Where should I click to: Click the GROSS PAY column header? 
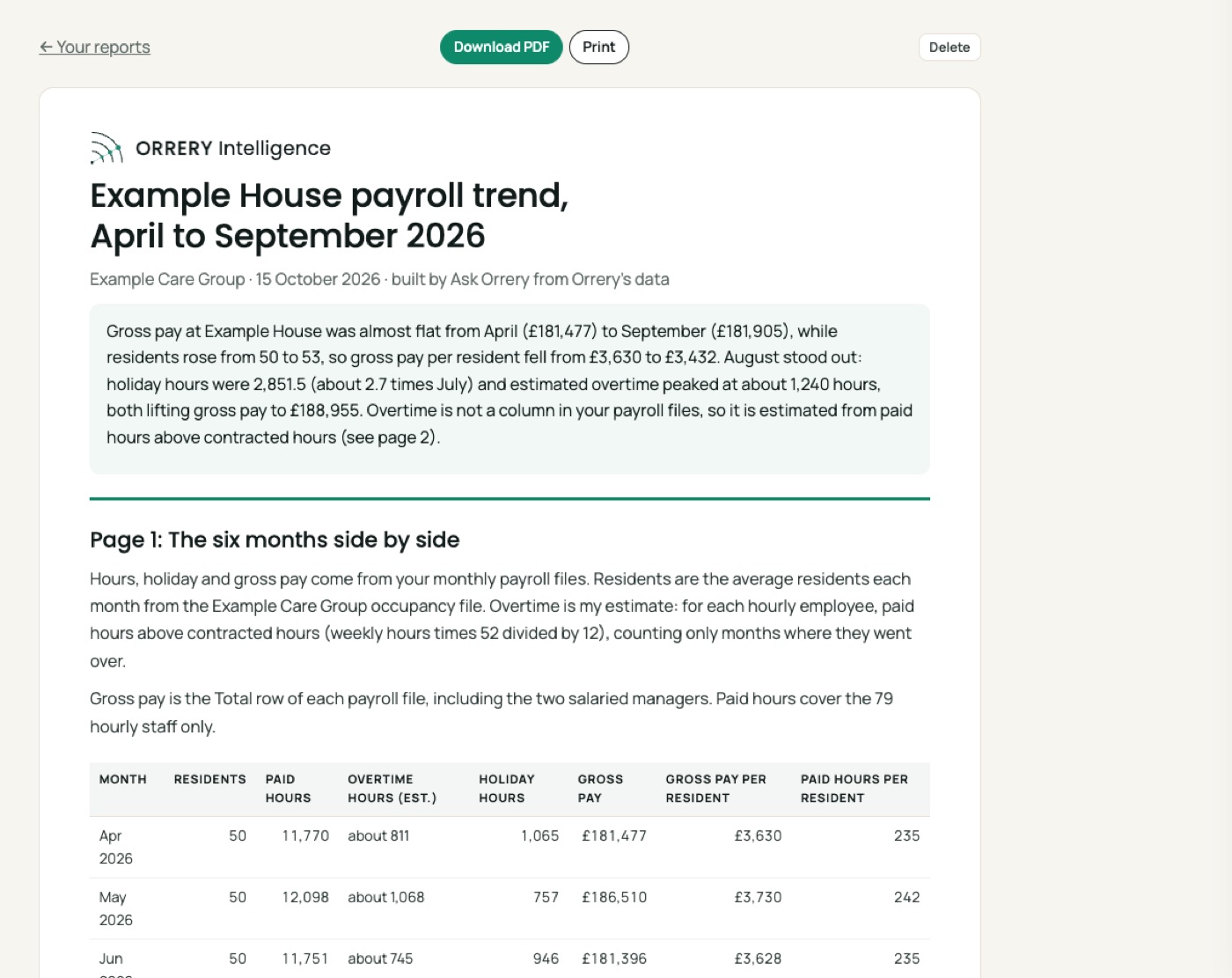600,789
